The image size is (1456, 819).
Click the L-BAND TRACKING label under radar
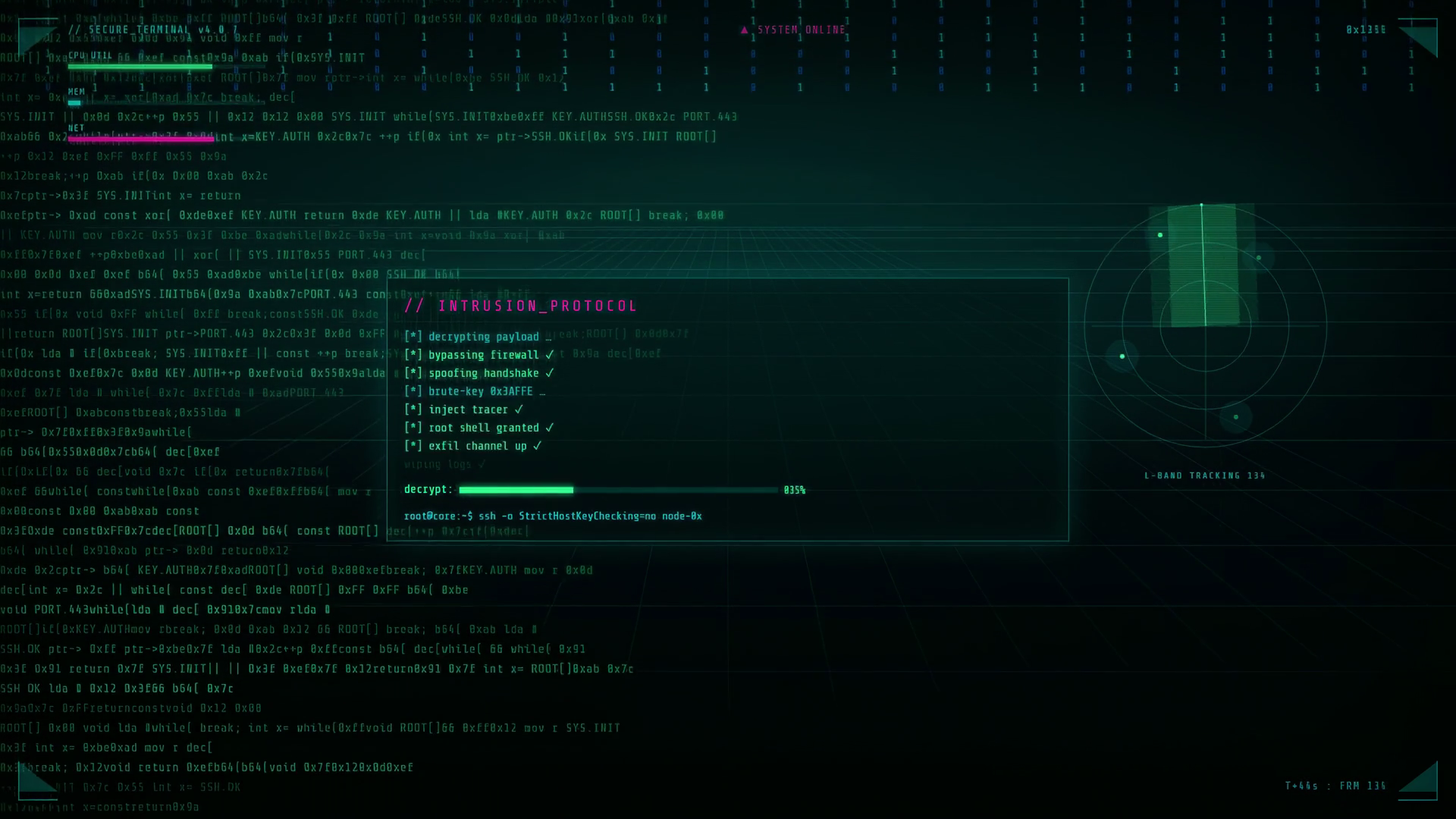[x=1204, y=475]
